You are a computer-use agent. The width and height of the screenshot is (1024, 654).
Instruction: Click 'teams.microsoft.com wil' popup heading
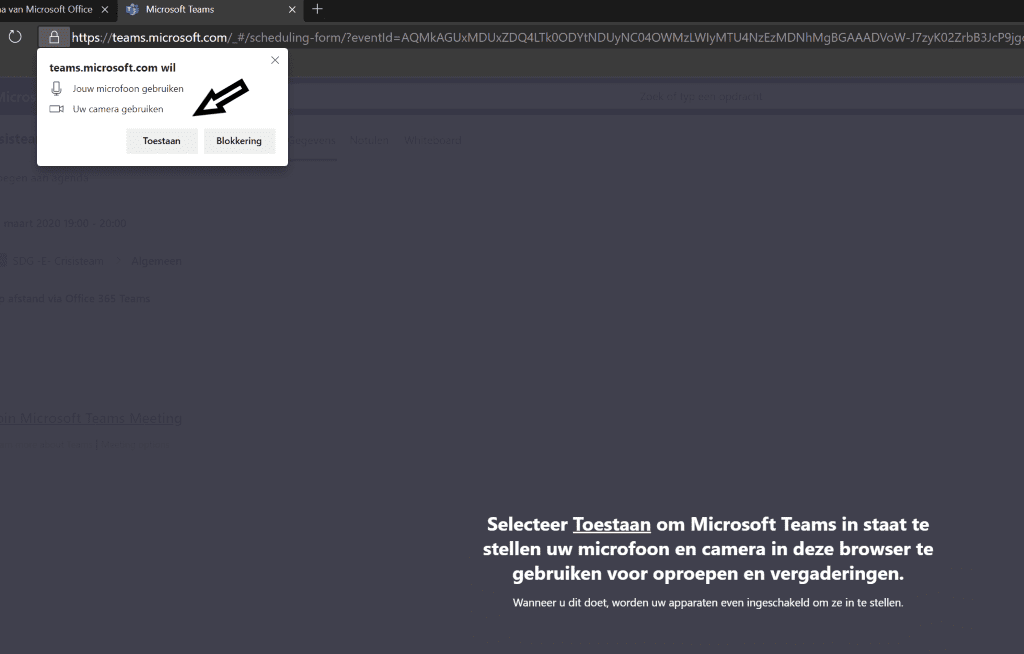(x=112, y=67)
